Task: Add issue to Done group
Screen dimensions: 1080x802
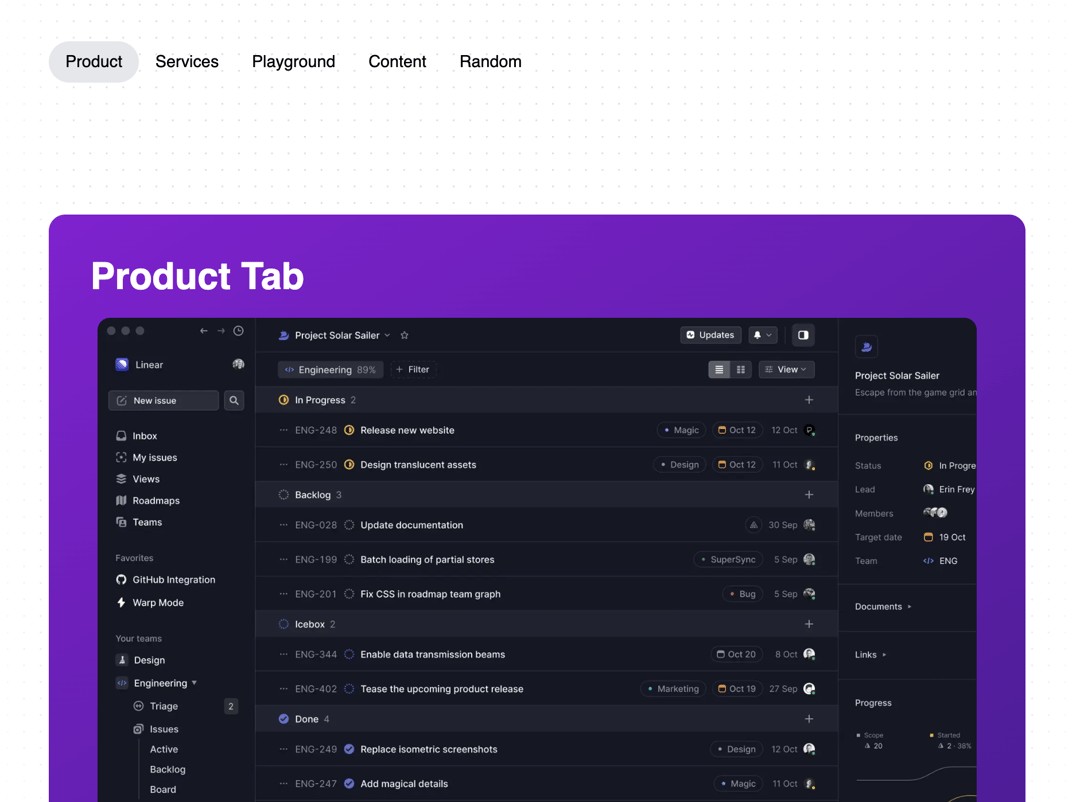Action: [x=809, y=719]
